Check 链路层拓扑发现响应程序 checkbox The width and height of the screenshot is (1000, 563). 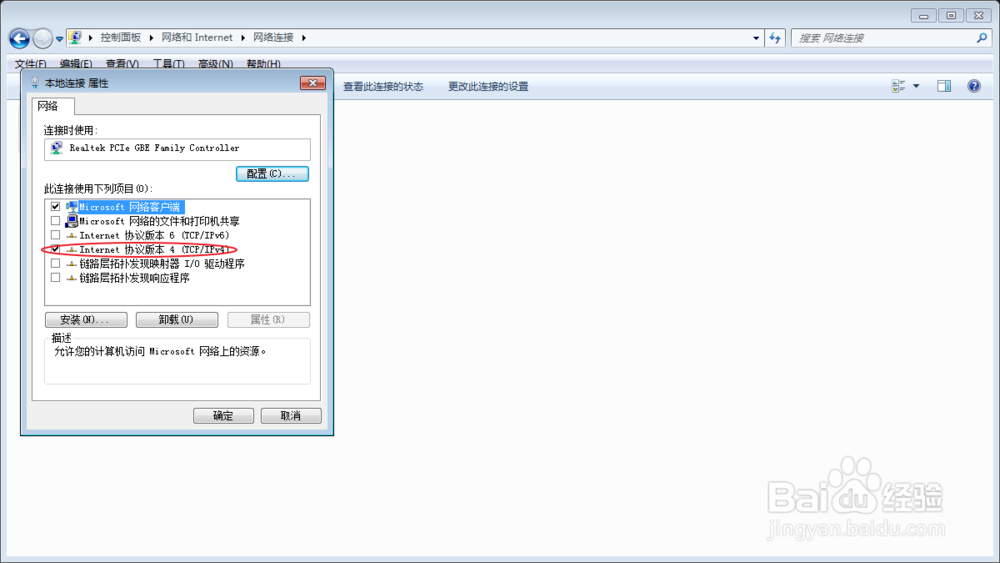55,277
